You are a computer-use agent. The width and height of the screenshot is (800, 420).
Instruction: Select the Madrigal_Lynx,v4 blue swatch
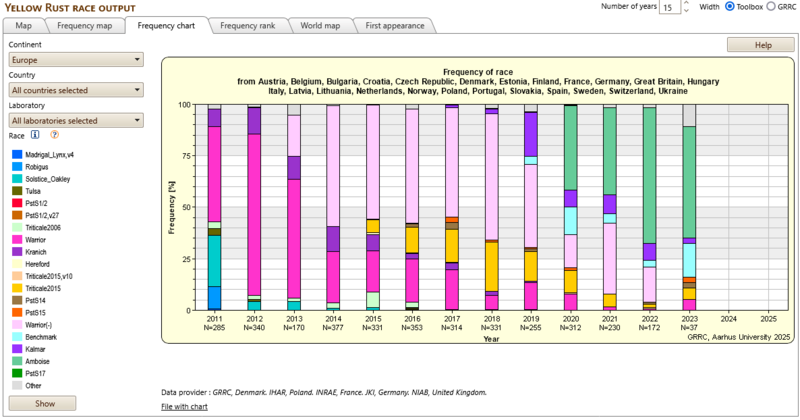(x=16, y=153)
